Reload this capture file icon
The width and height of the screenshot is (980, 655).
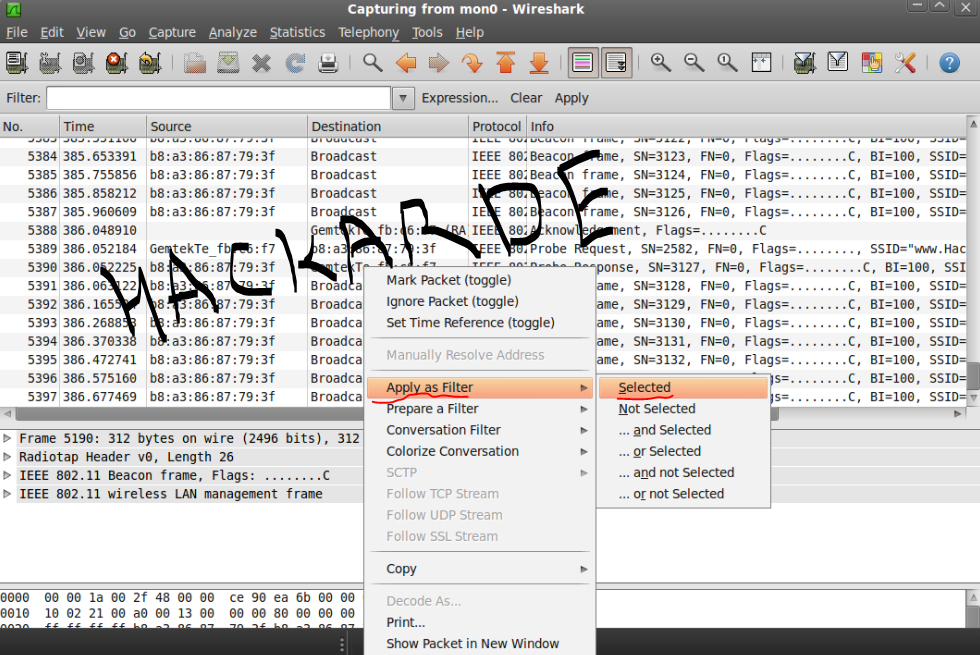(x=294, y=62)
